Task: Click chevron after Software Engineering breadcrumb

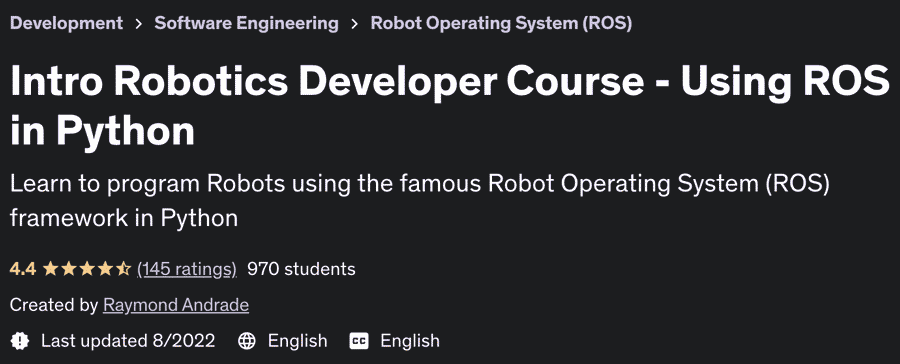Action: coord(355,24)
